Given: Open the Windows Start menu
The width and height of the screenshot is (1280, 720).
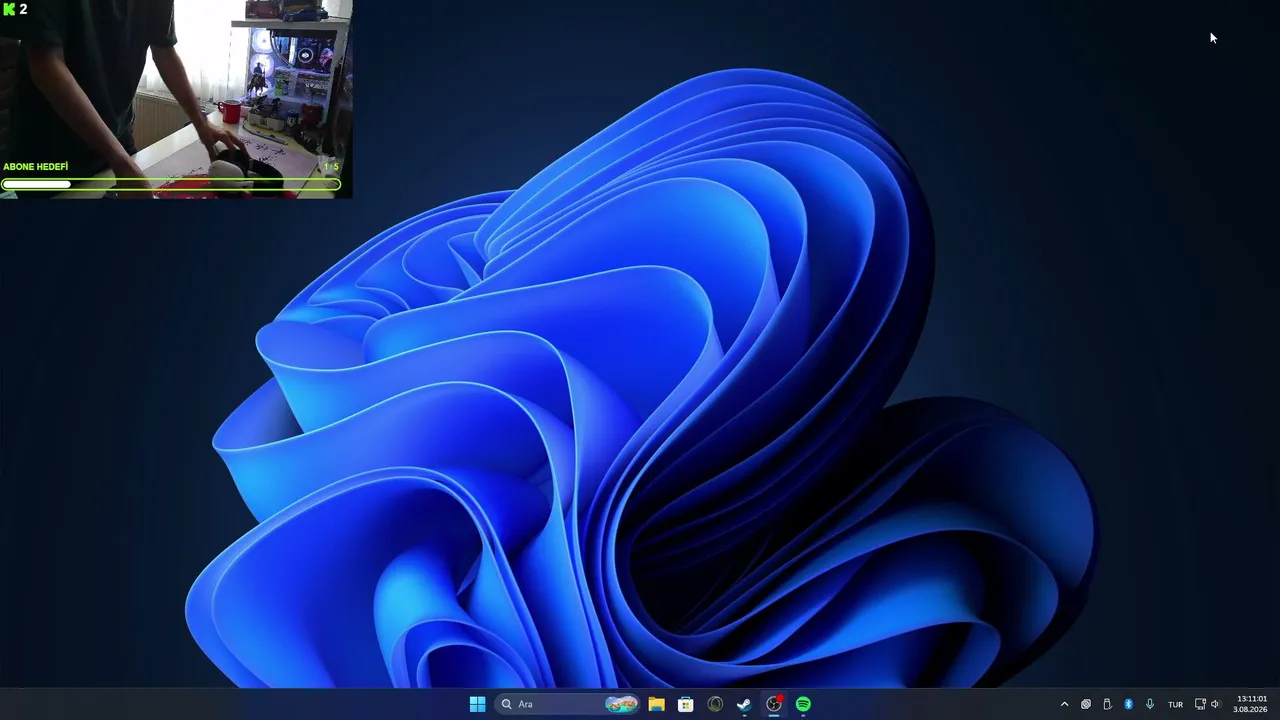Looking at the screenshot, I should [x=477, y=704].
